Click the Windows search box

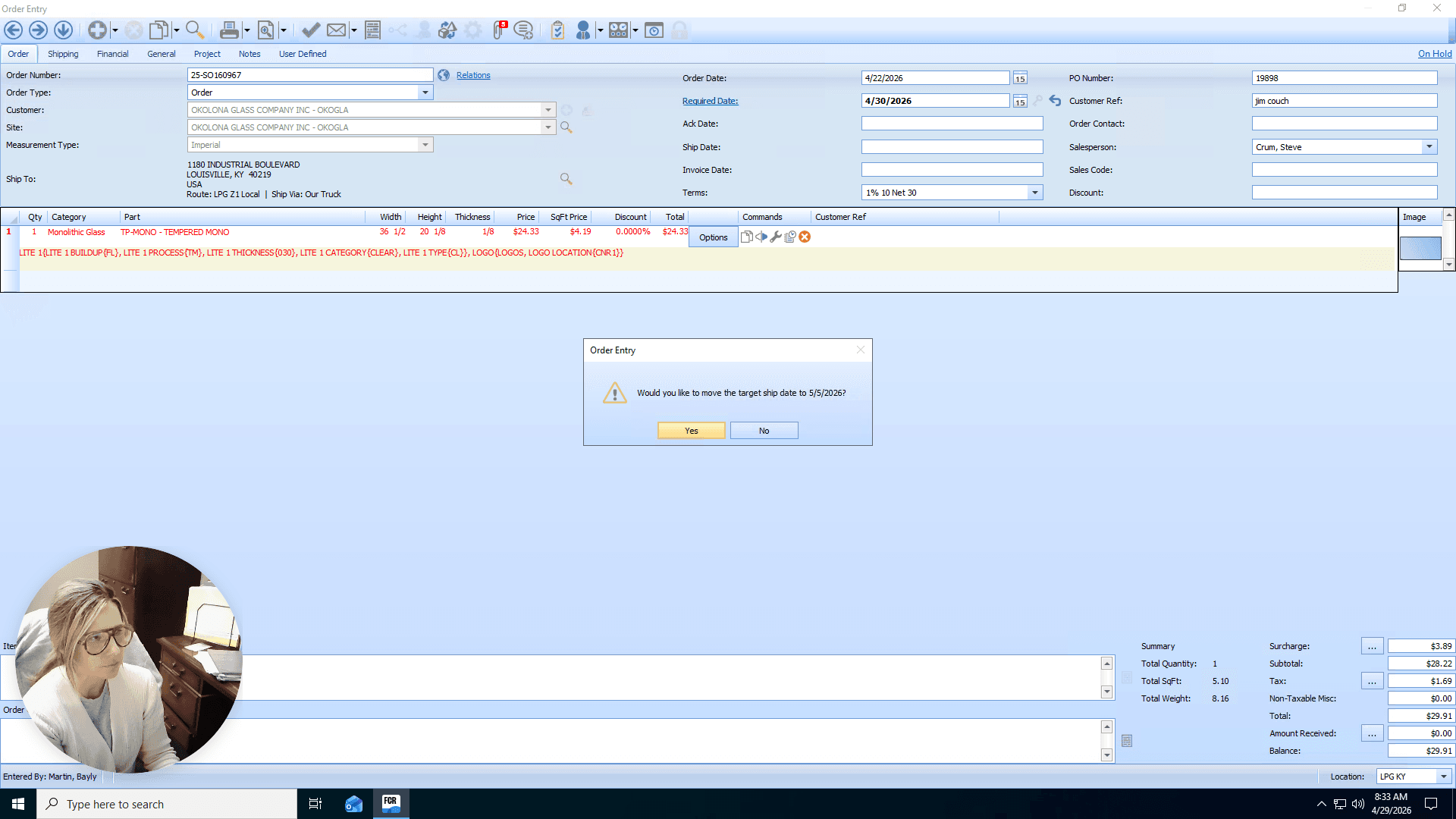167,804
